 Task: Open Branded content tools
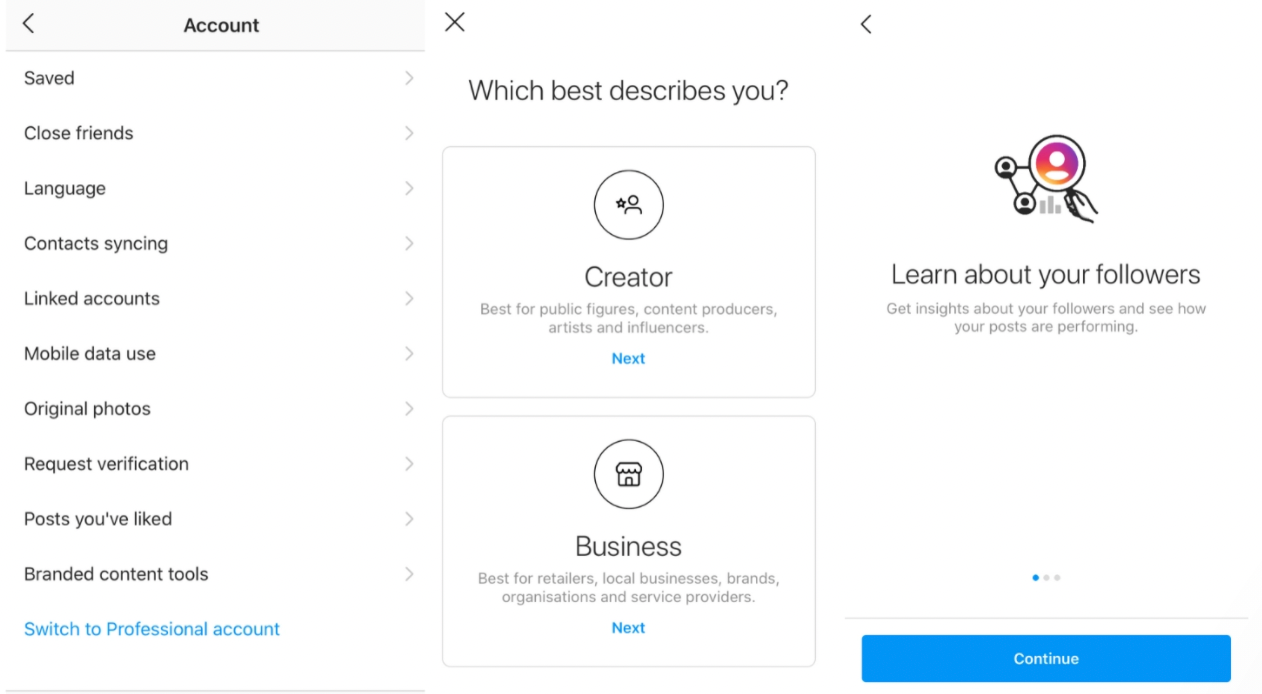pyautogui.click(x=215, y=573)
